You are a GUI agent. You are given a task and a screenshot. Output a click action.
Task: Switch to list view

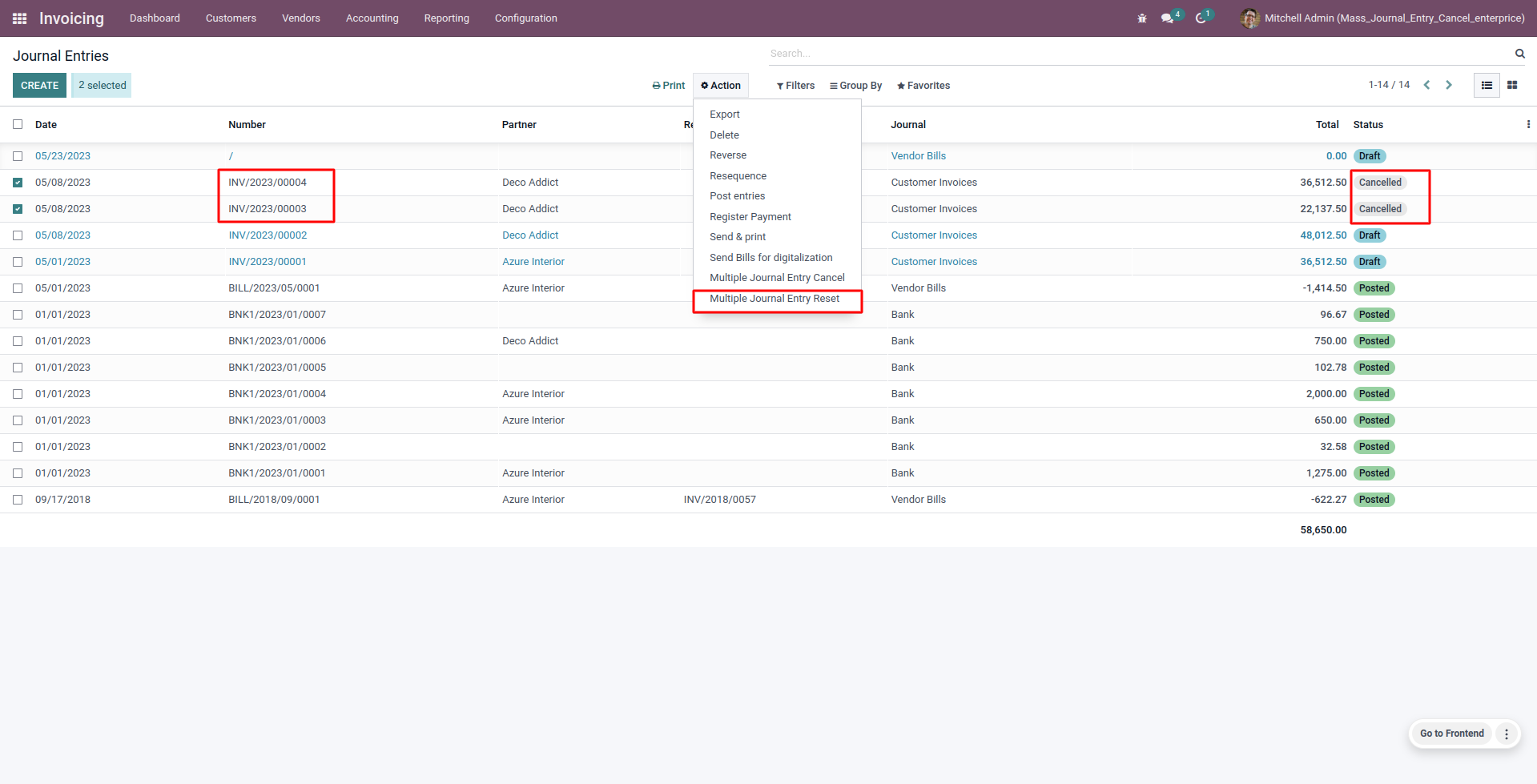pos(1487,85)
